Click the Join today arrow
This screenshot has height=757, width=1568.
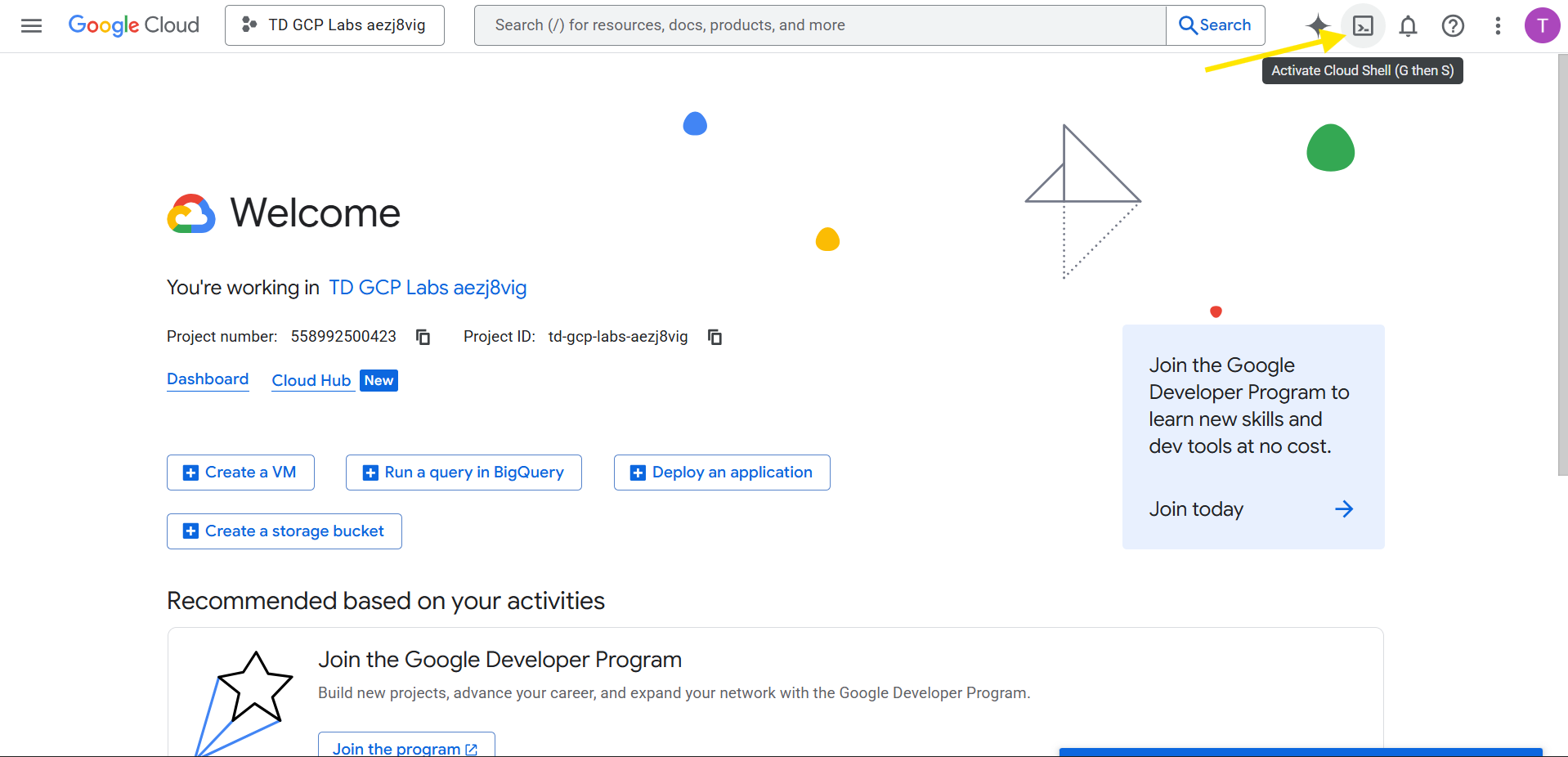coord(1343,509)
